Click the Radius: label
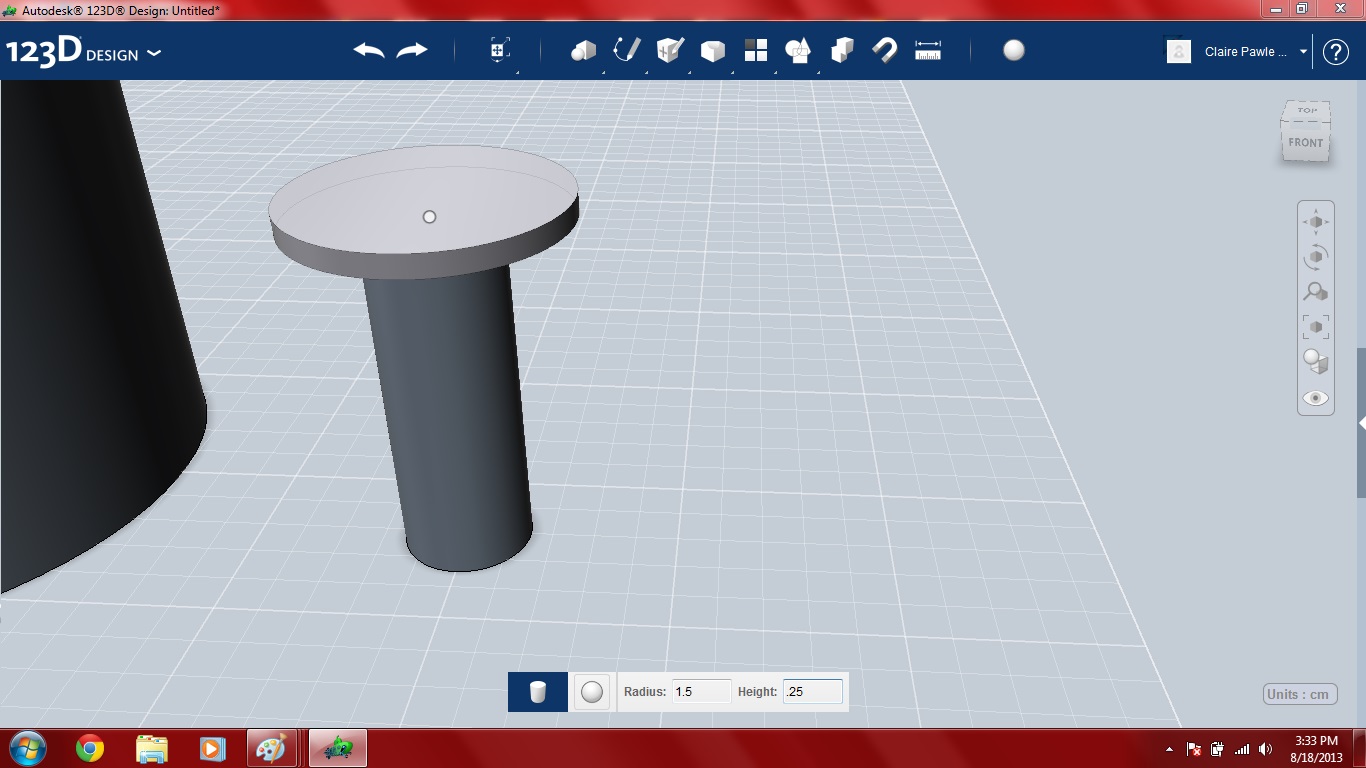 click(645, 692)
